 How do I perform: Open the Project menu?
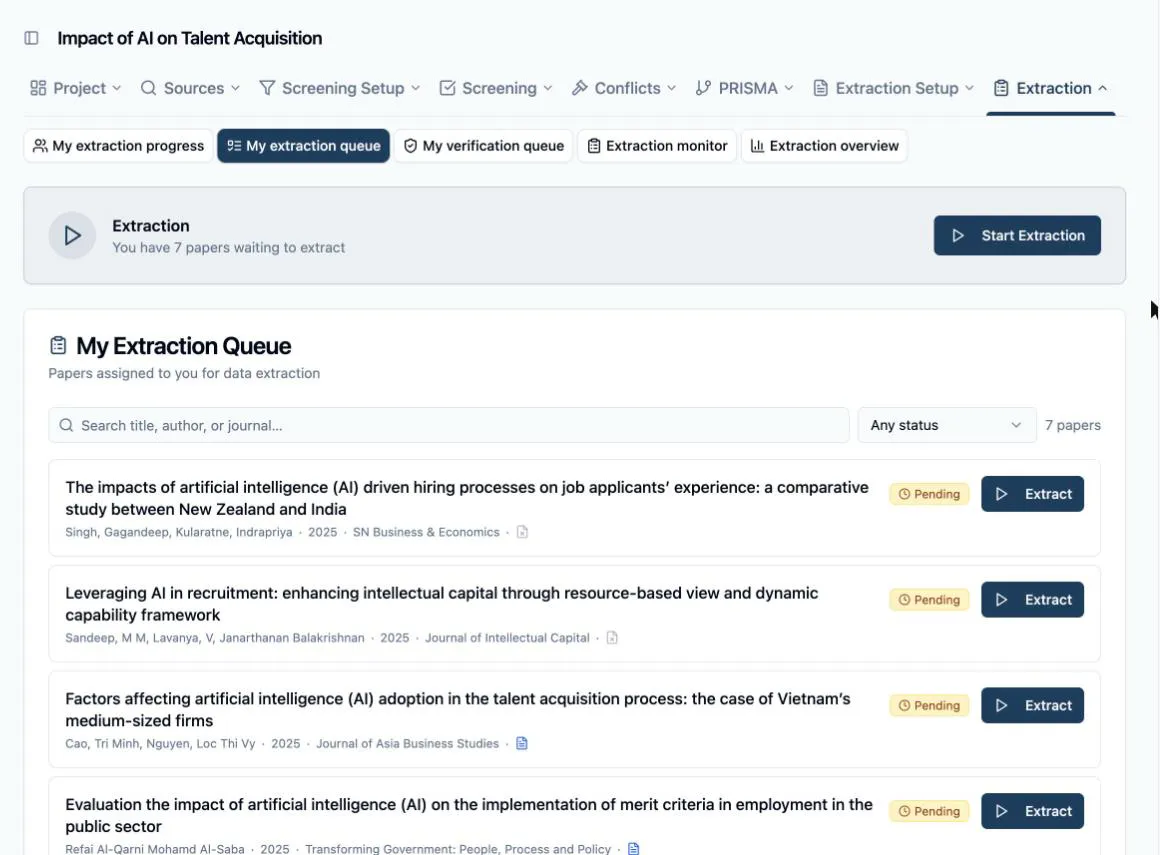click(x=75, y=88)
